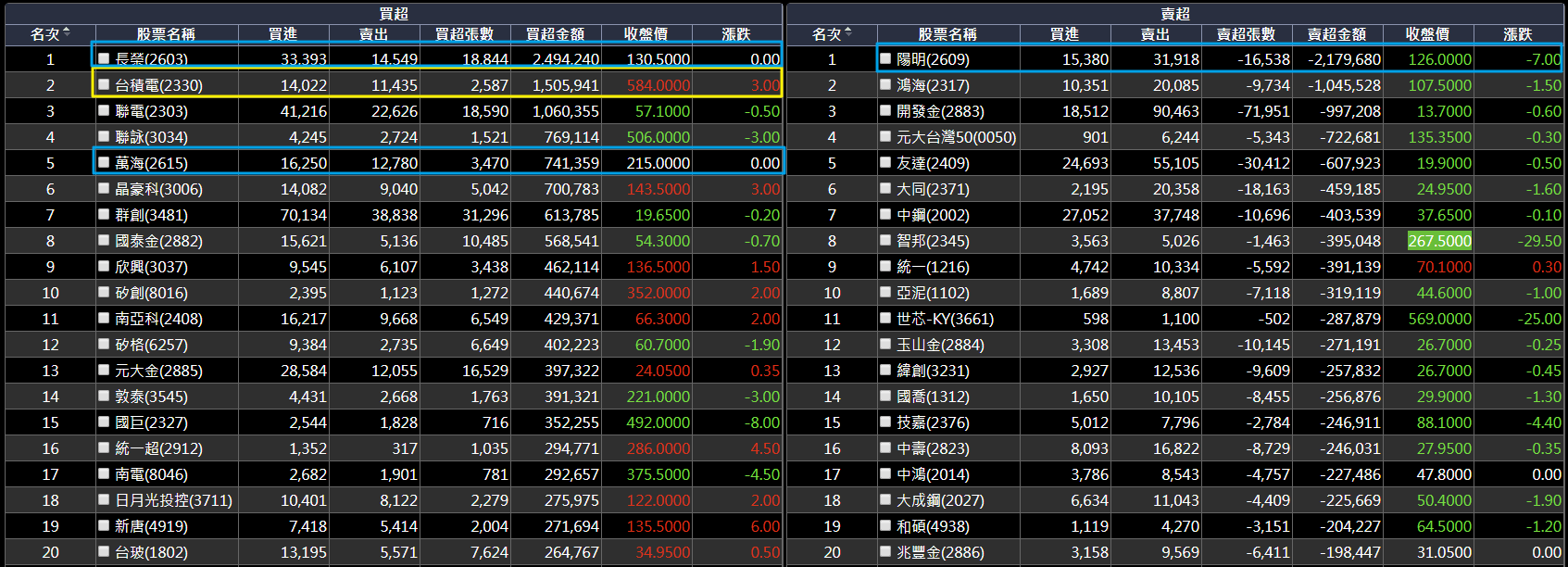Open stock name 敦泰(3545)
This screenshot has width=1568, height=567.
click(x=151, y=397)
